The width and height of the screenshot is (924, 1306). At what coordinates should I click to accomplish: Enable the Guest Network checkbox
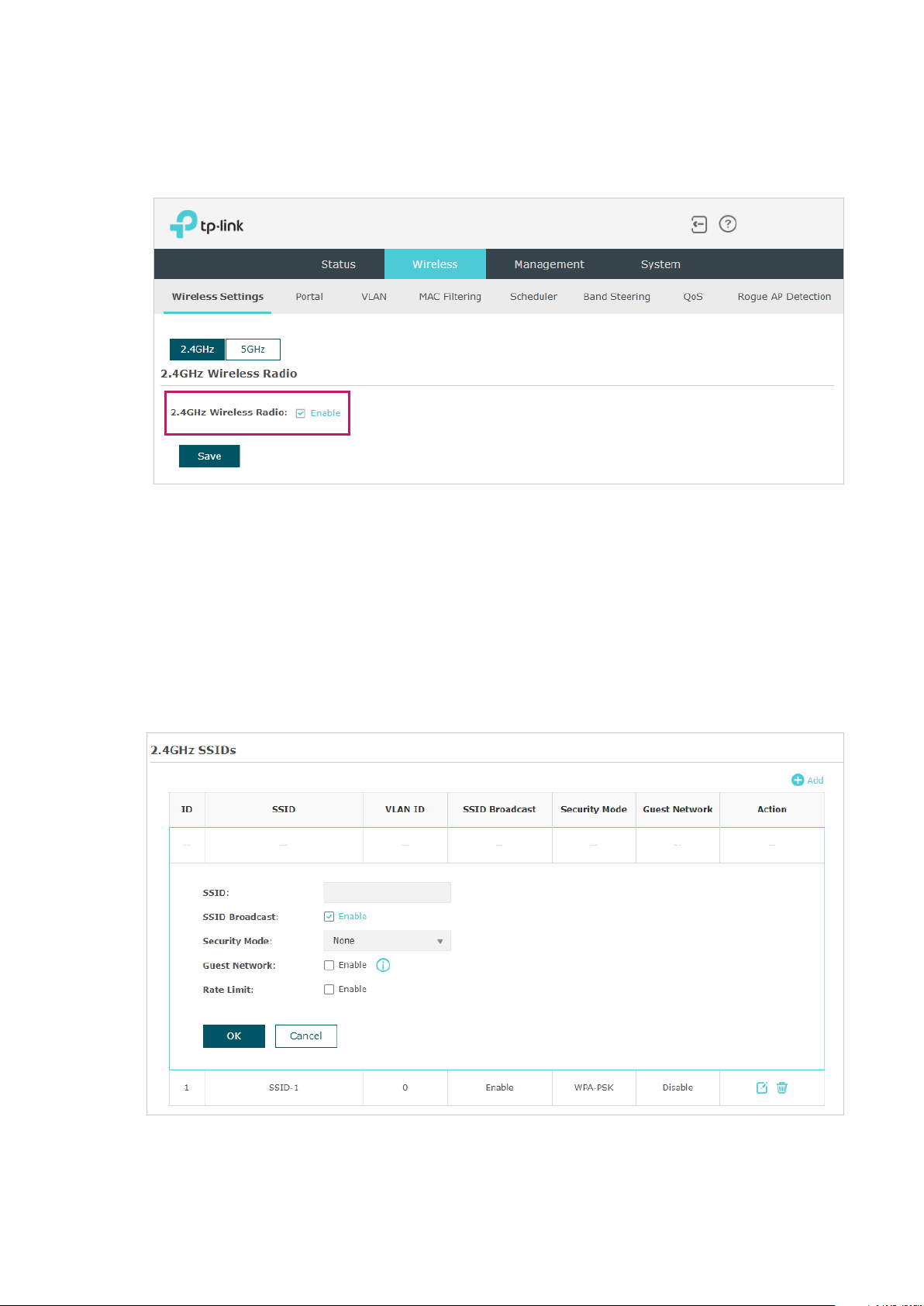point(329,965)
